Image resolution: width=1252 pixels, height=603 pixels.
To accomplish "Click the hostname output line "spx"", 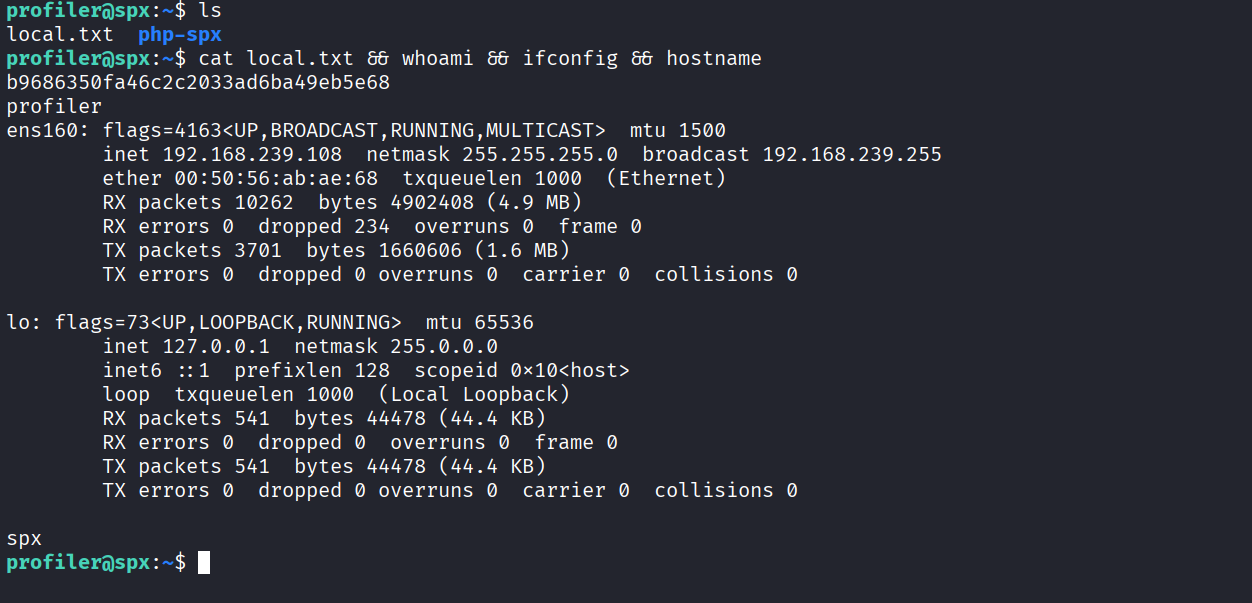I will click(24, 539).
